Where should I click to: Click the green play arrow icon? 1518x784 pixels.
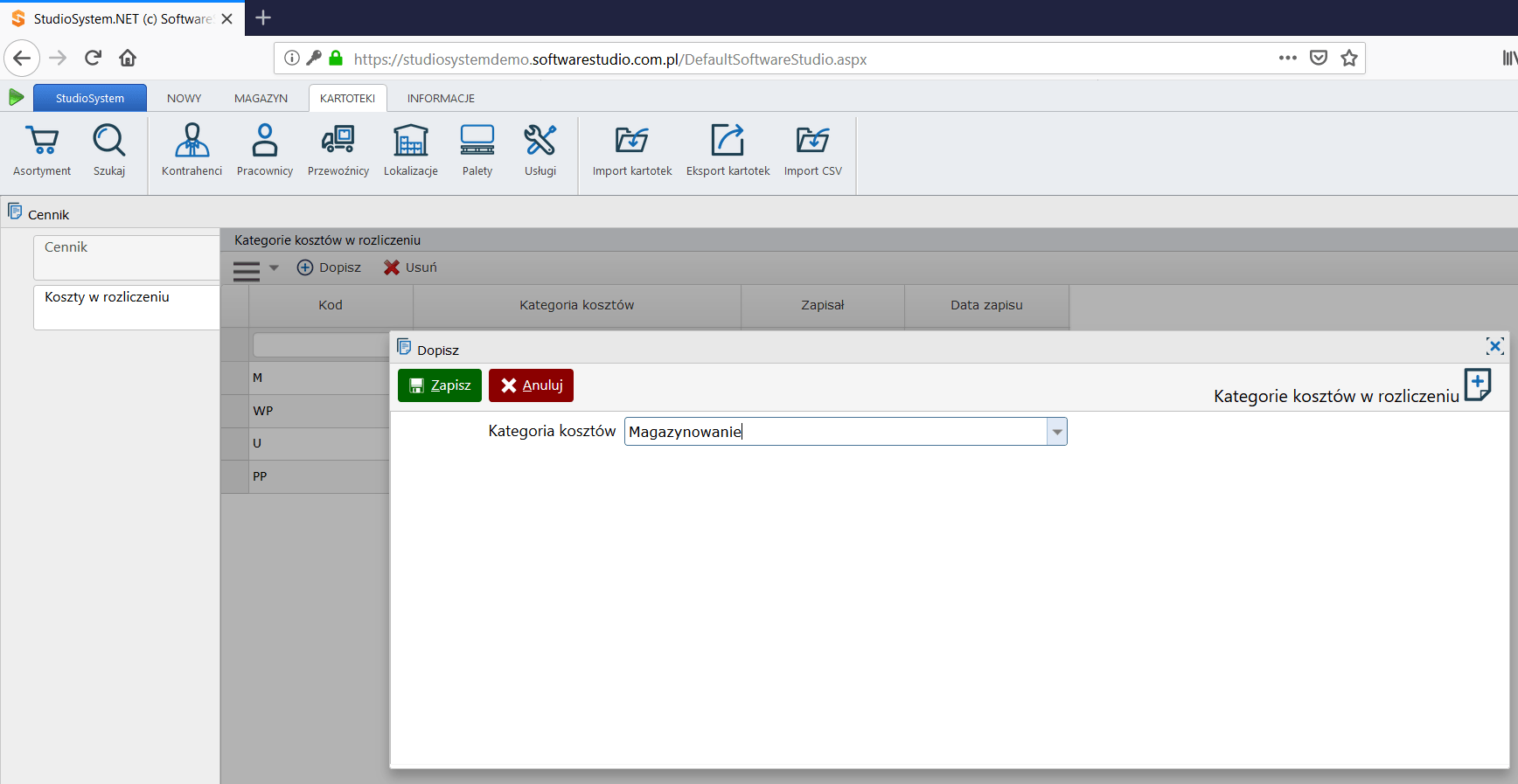coord(16,97)
